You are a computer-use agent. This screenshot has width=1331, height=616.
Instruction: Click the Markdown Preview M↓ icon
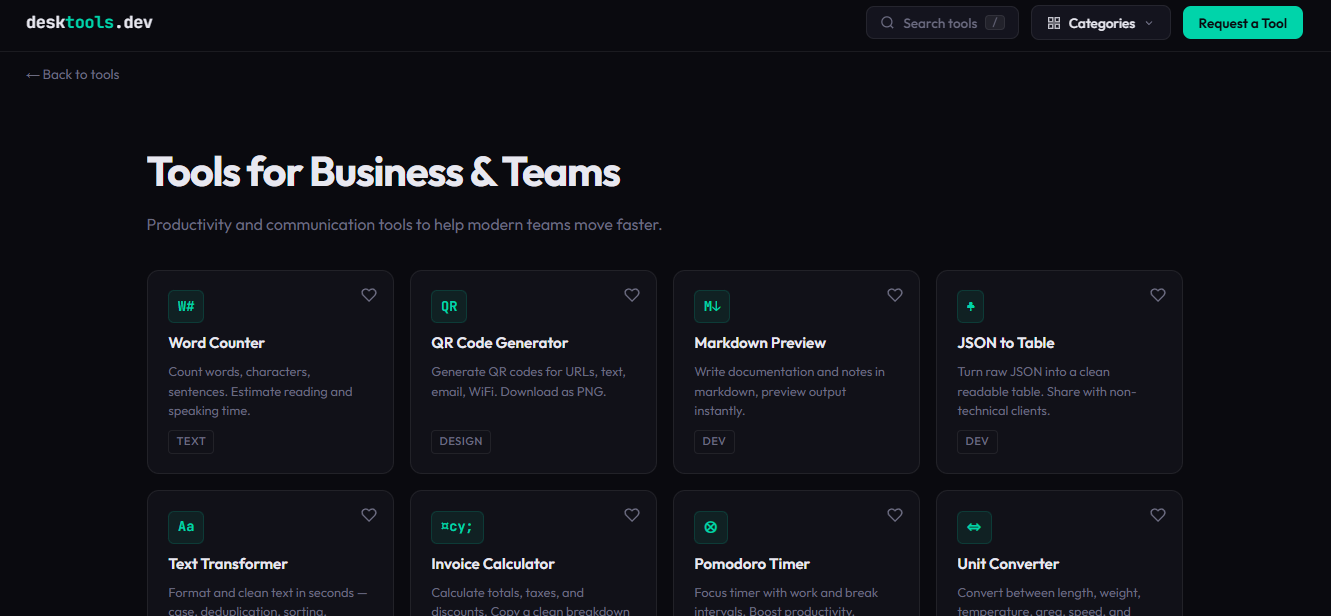(711, 306)
